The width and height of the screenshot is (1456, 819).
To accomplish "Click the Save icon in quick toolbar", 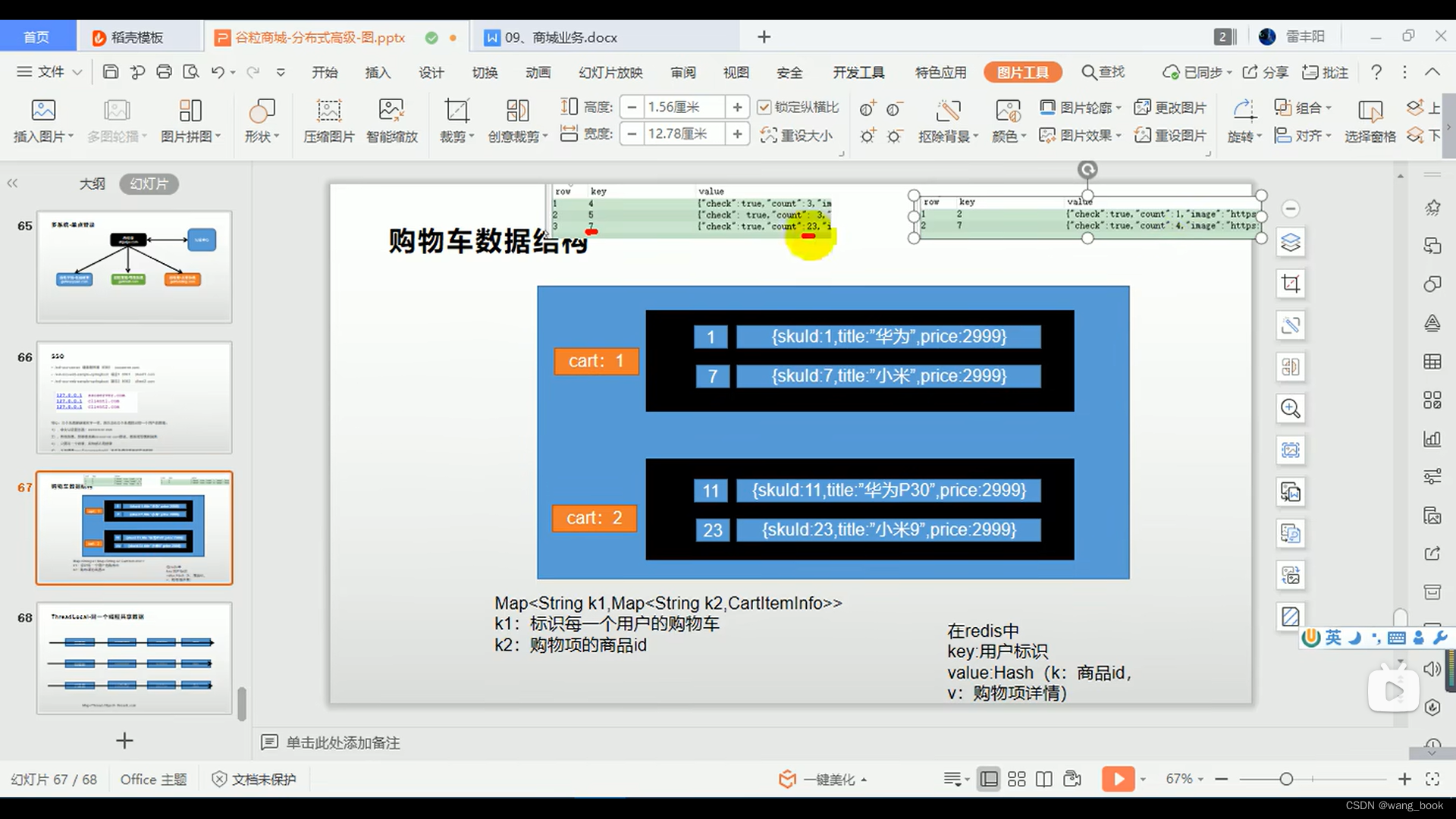I will pyautogui.click(x=111, y=72).
